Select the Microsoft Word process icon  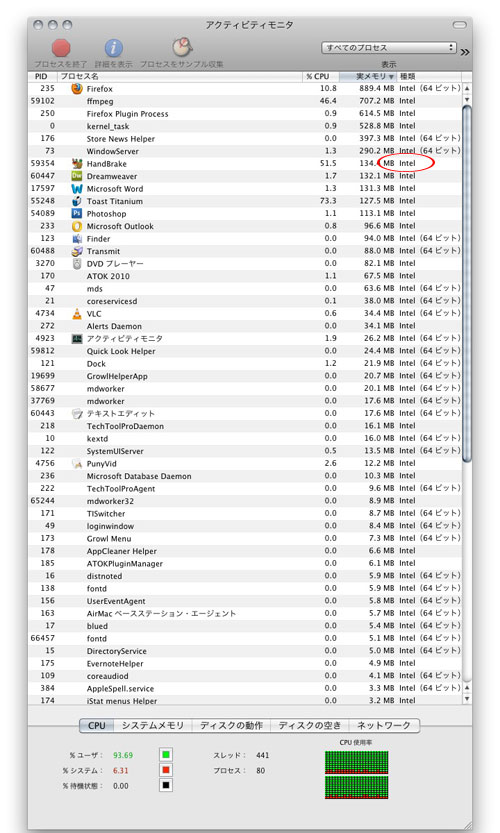[77, 189]
